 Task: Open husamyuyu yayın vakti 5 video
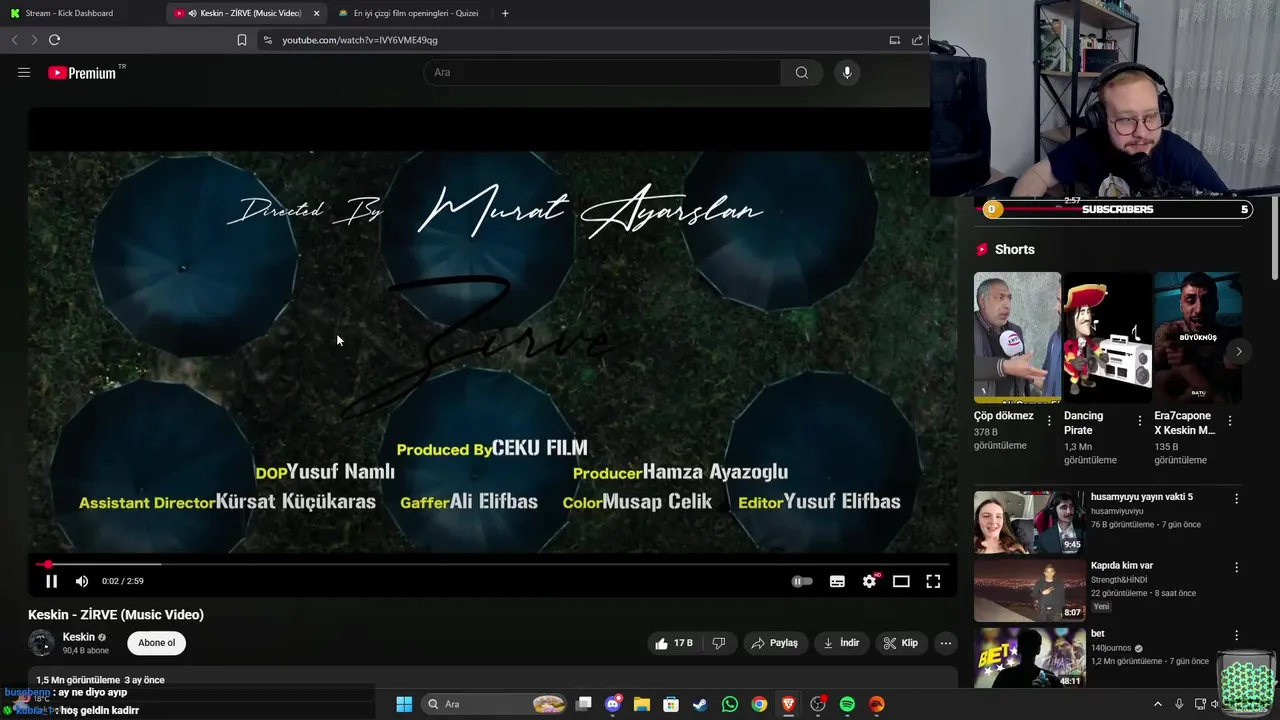pyautogui.click(x=1029, y=521)
